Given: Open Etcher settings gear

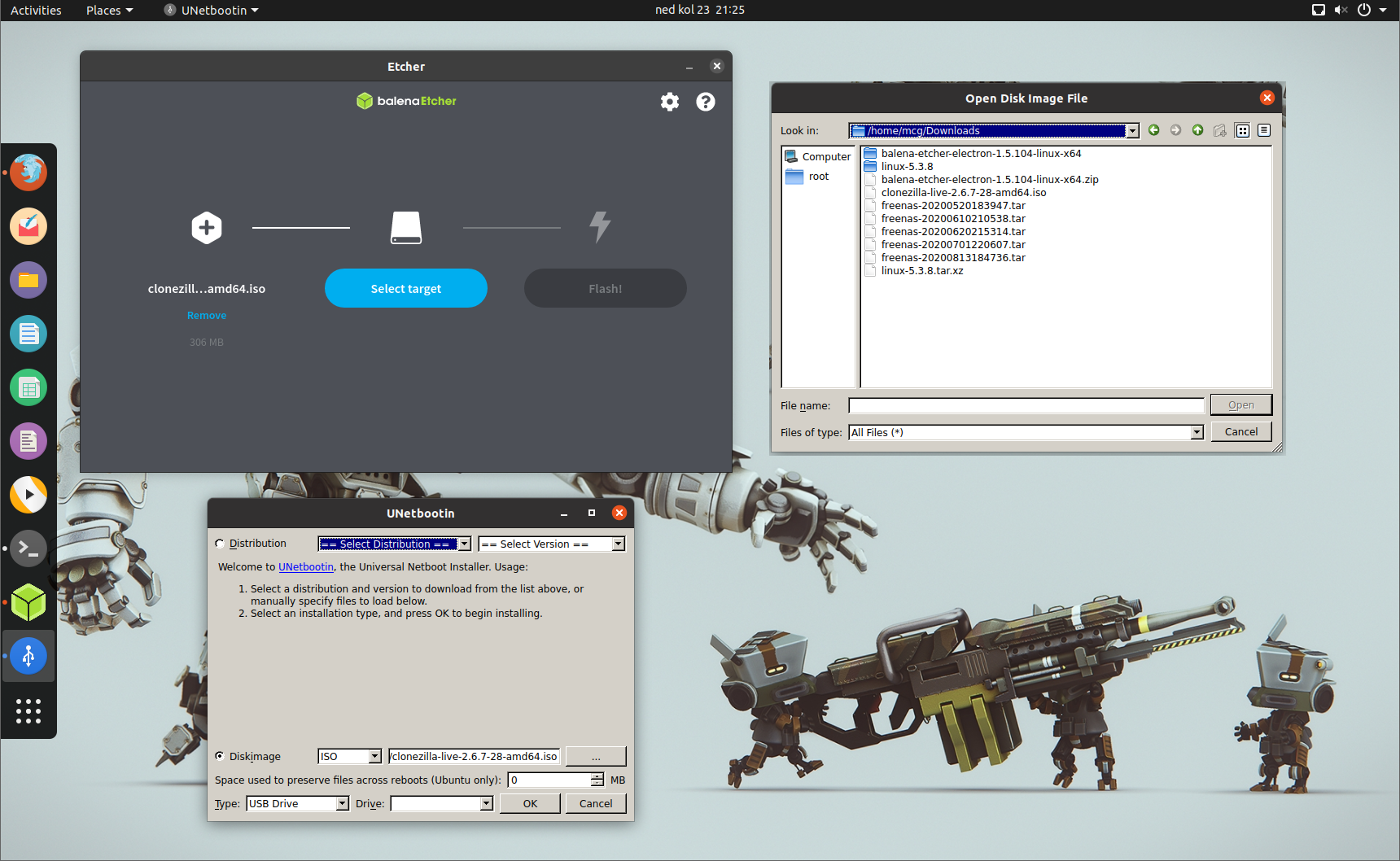Looking at the screenshot, I should pos(669,102).
